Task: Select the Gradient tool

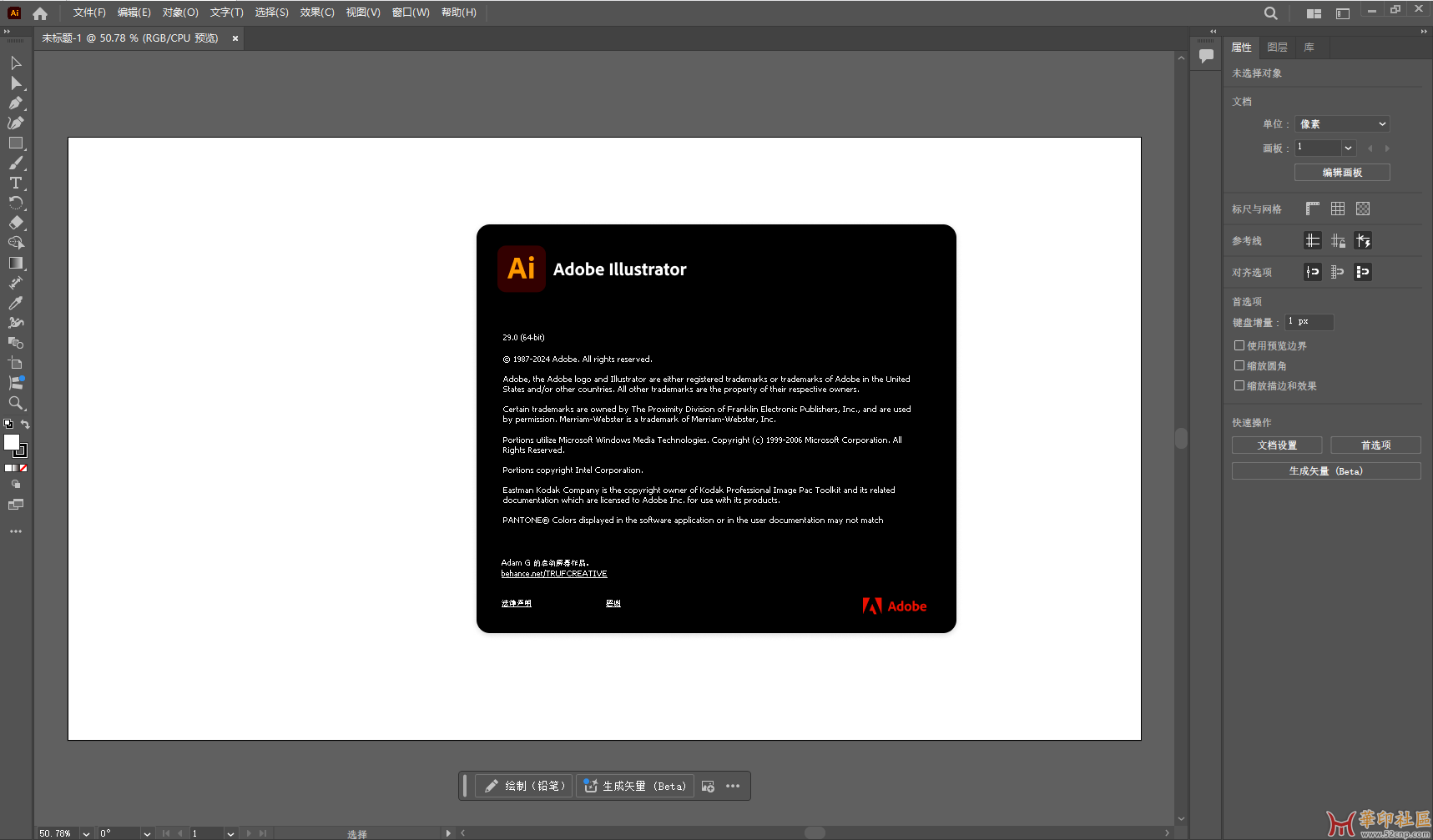Action: pos(16,263)
